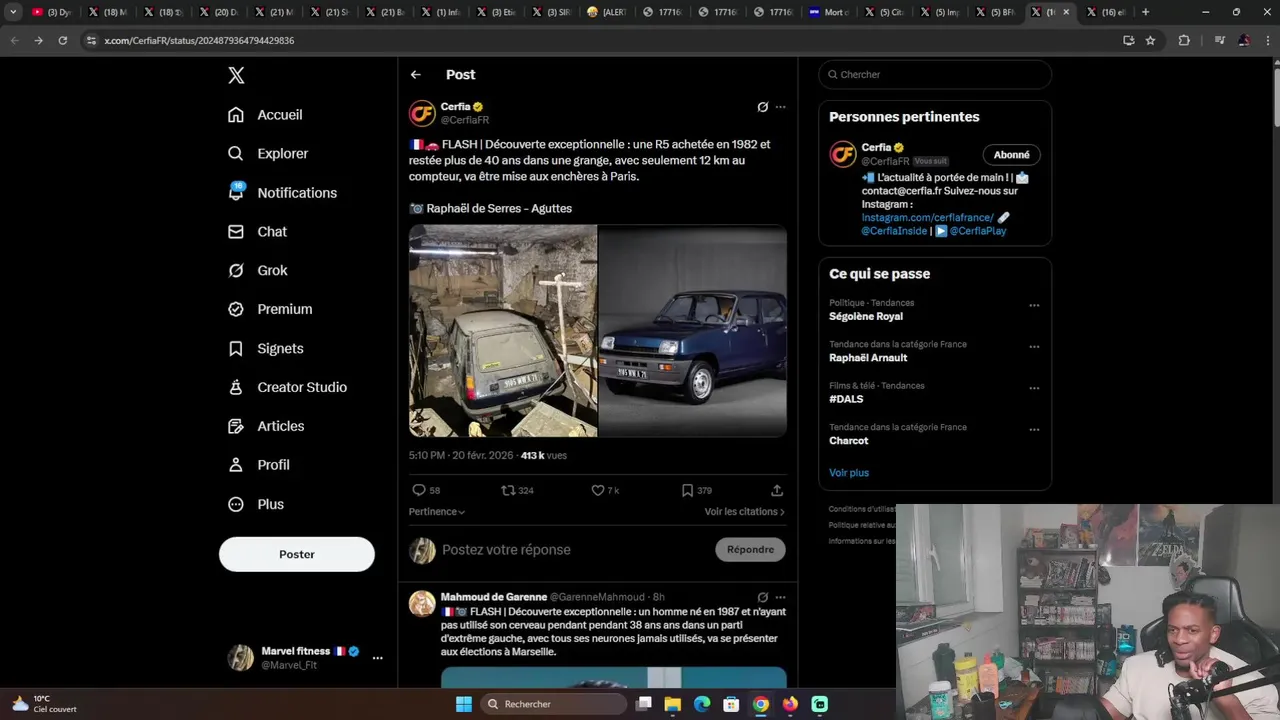Open Premium in sidebar

click(270, 310)
